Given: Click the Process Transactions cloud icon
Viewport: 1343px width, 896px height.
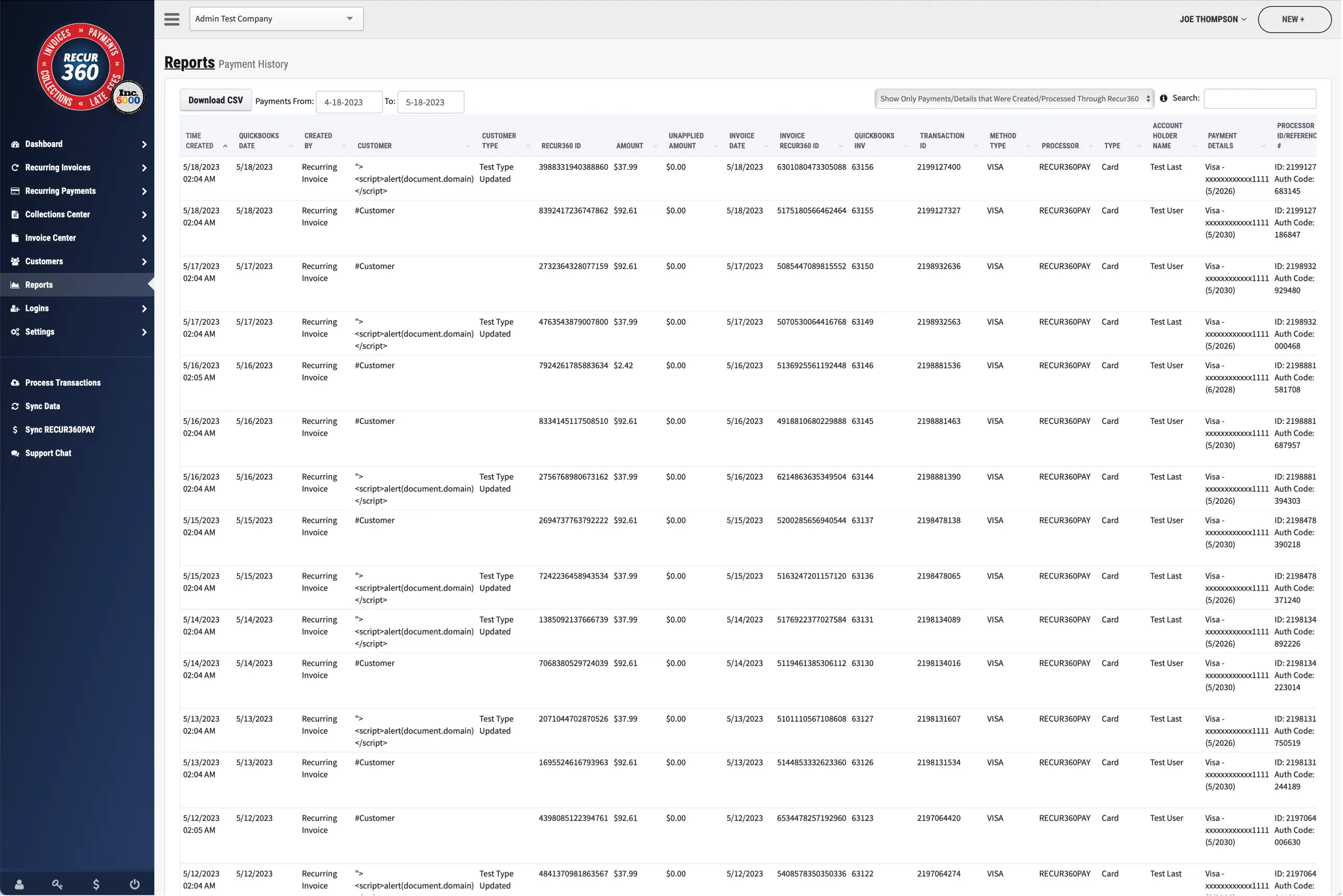Looking at the screenshot, I should coord(15,383).
